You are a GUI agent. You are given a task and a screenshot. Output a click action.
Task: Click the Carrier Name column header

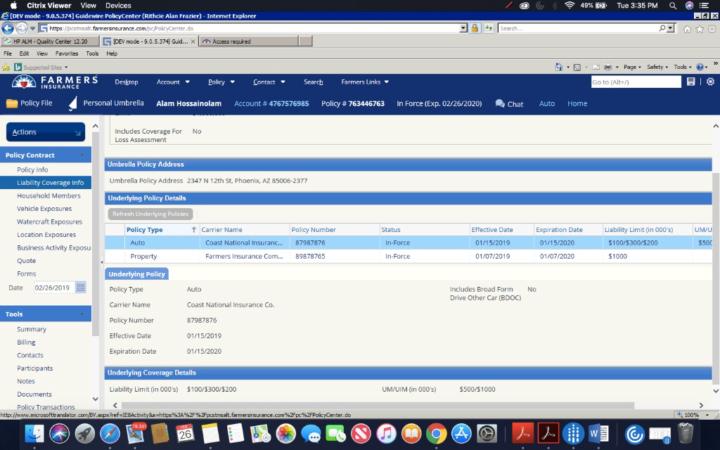222,230
